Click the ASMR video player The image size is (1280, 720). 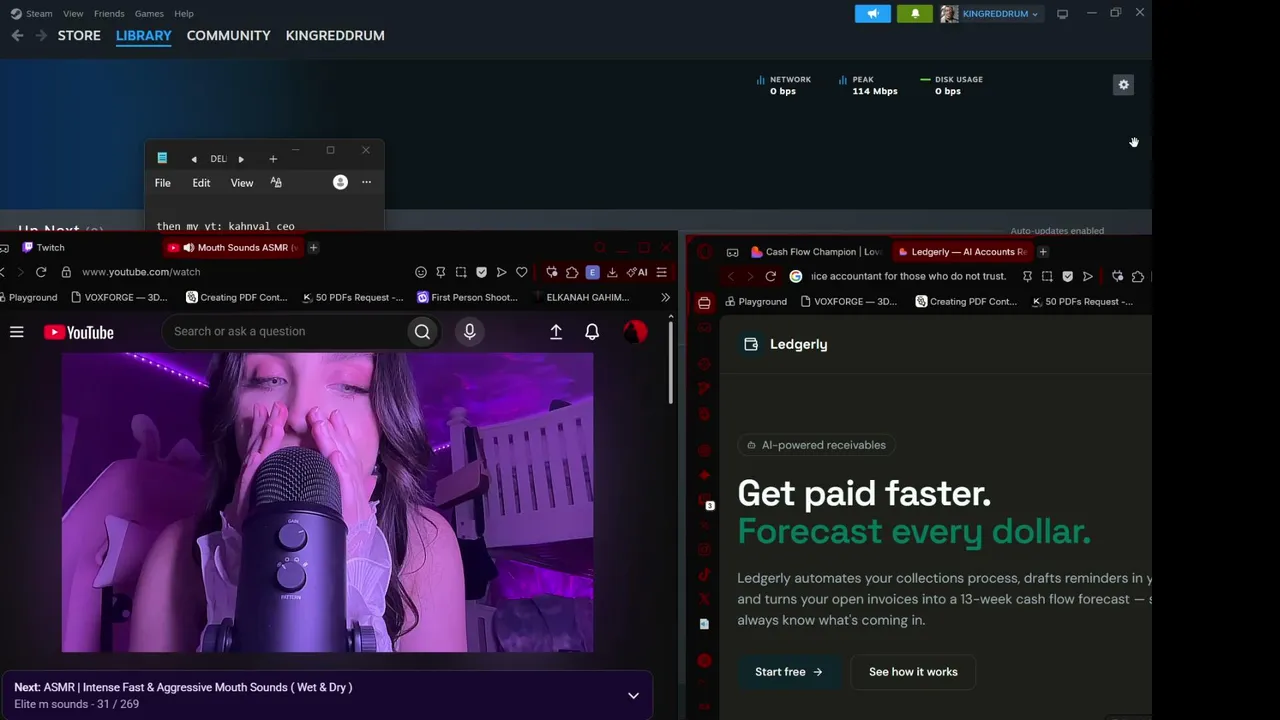coord(327,502)
